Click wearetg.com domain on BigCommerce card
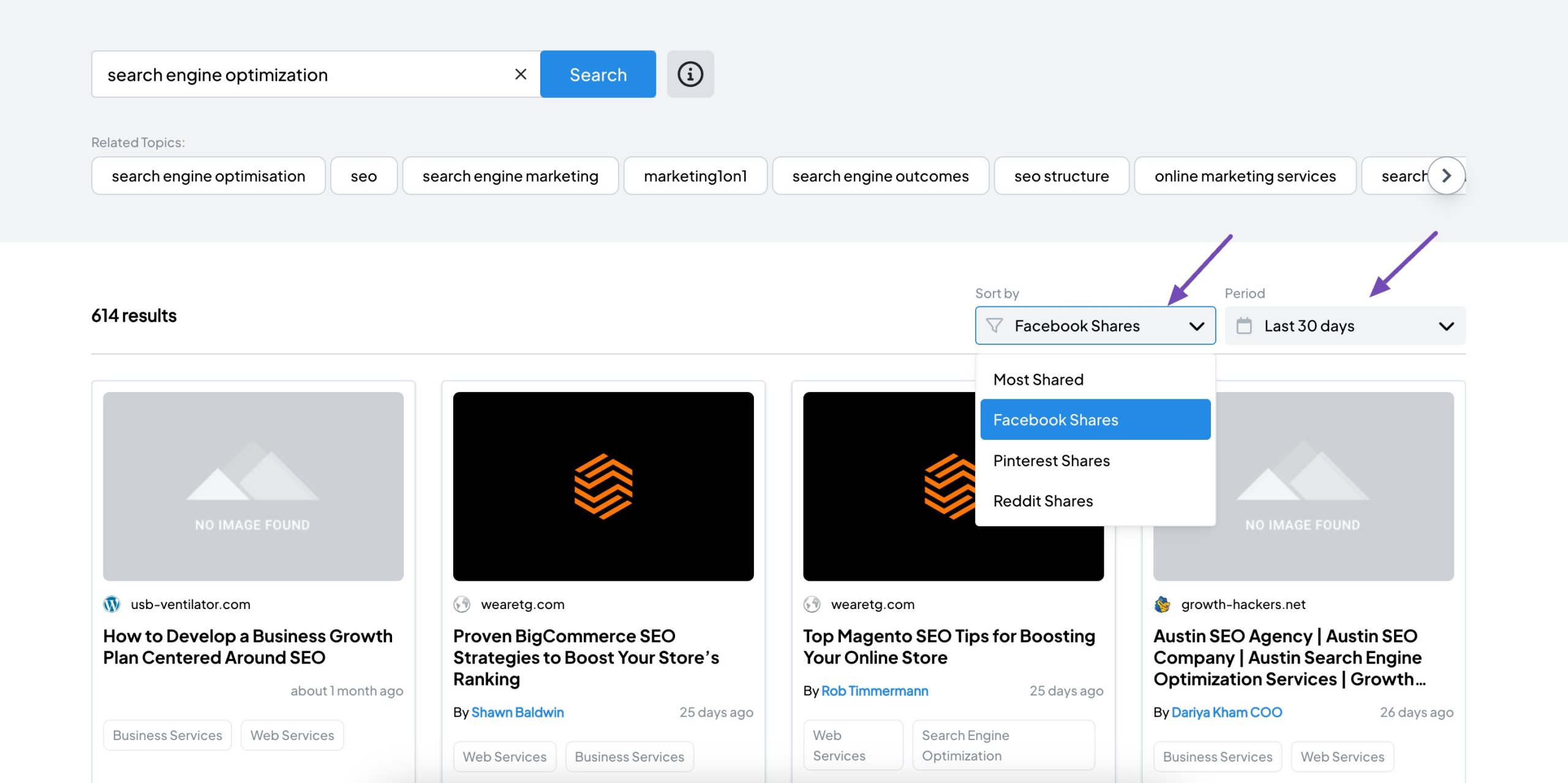 tap(522, 605)
